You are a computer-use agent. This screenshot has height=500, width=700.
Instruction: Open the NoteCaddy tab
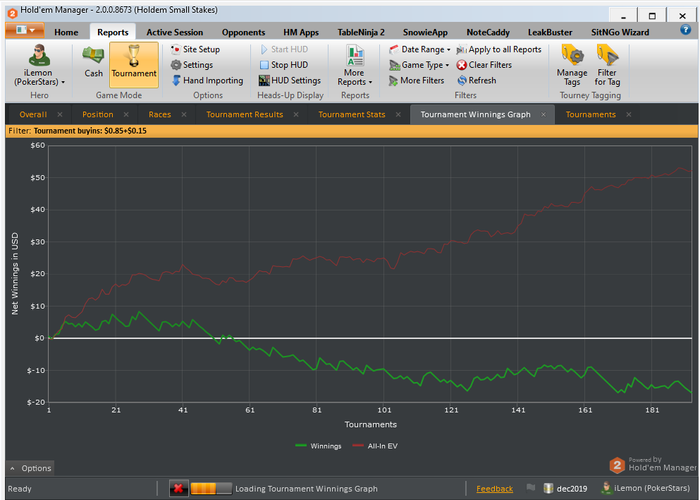click(488, 32)
